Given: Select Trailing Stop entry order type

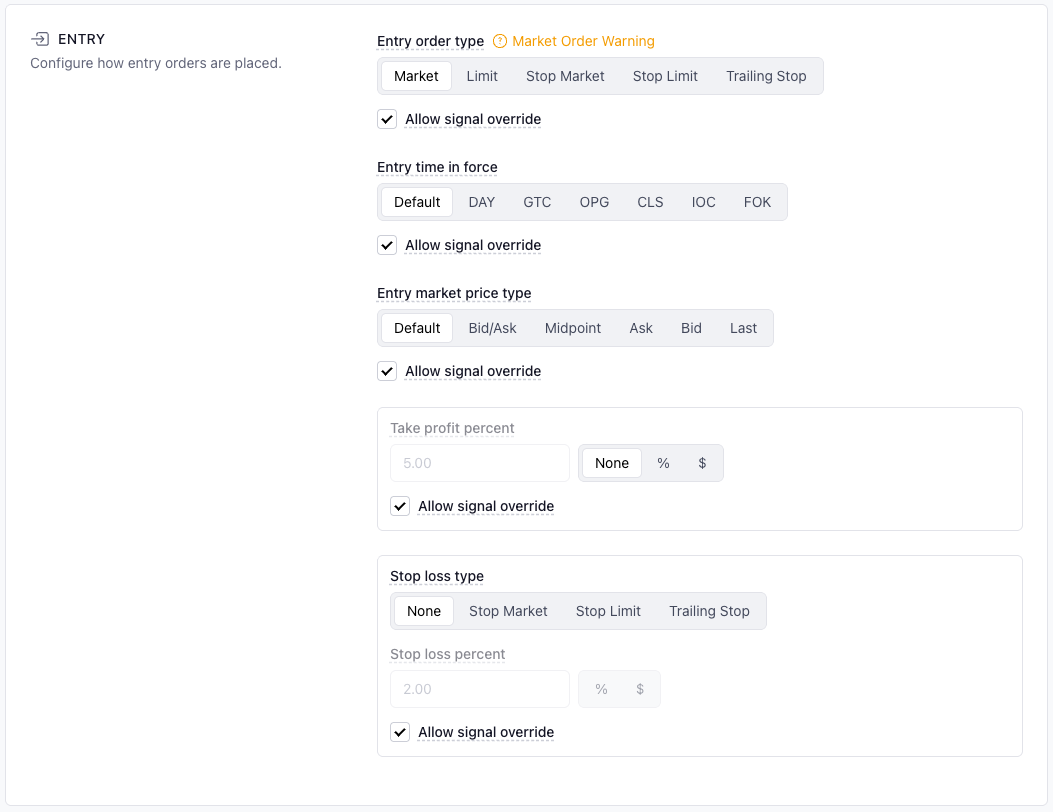Looking at the screenshot, I should 766,76.
